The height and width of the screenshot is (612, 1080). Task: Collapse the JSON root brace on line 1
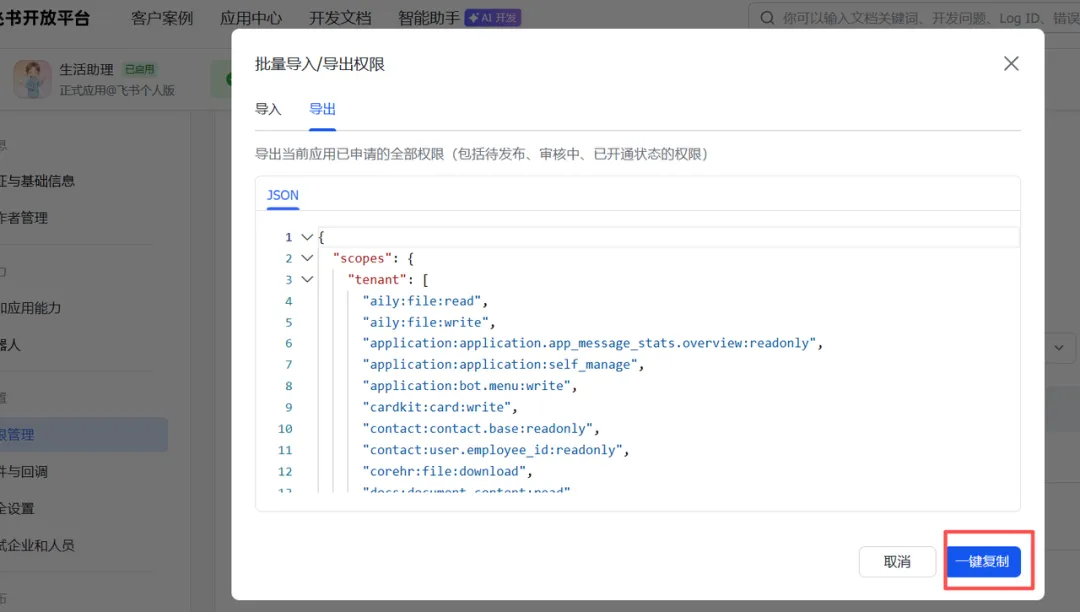(307, 237)
